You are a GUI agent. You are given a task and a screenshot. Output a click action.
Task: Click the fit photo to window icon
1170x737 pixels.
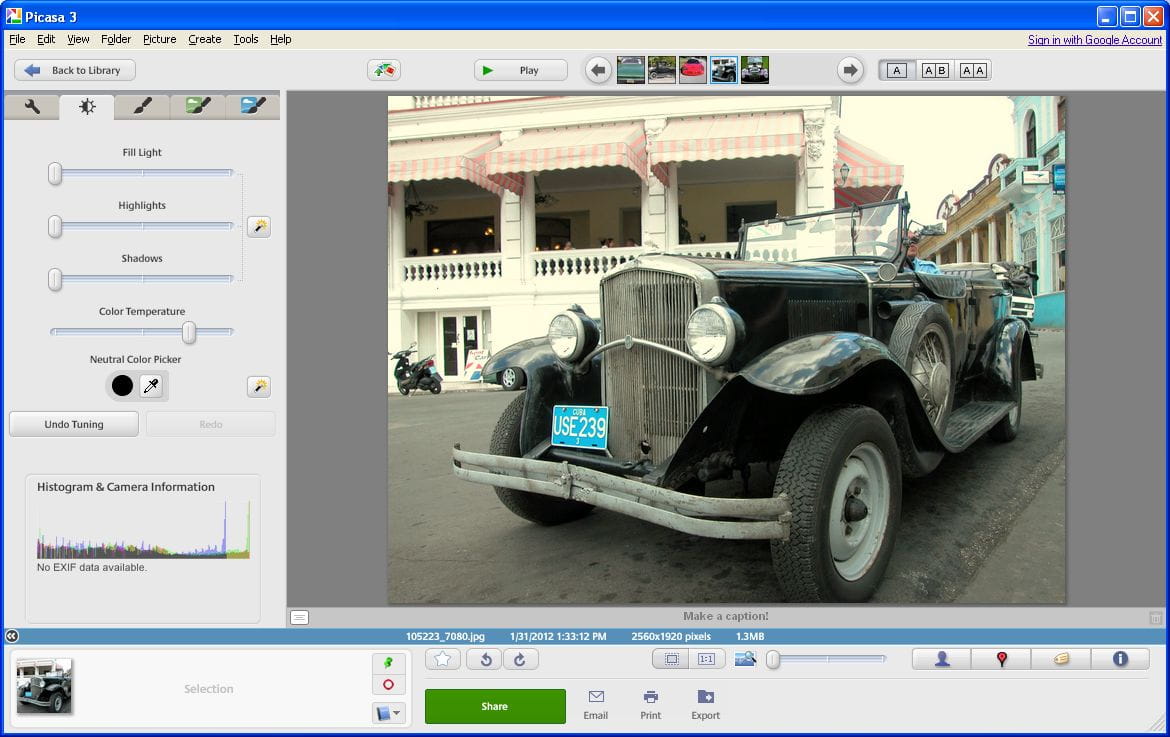point(672,659)
